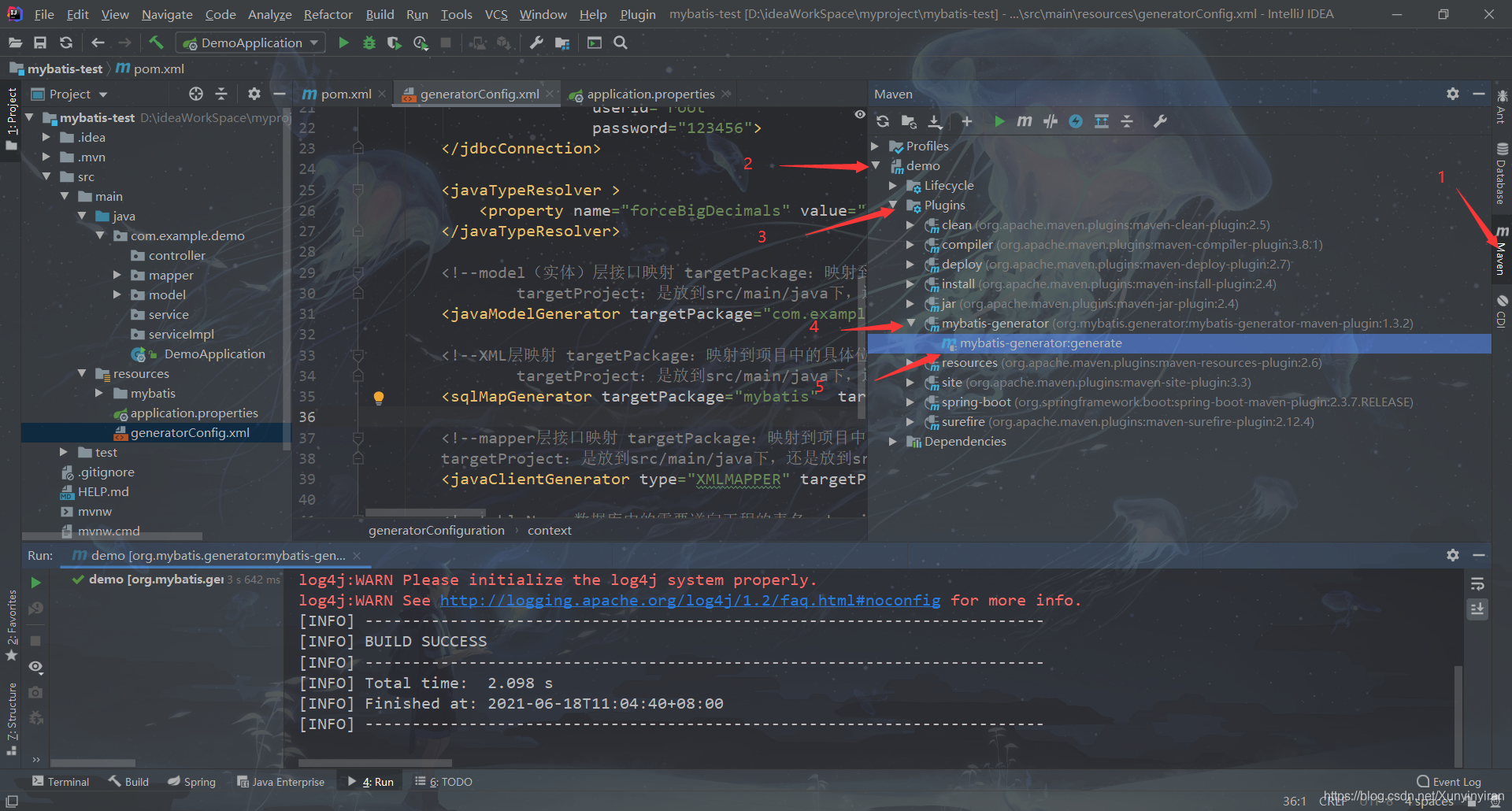
Task: Open Event Log in status bar
Action: tap(1449, 782)
